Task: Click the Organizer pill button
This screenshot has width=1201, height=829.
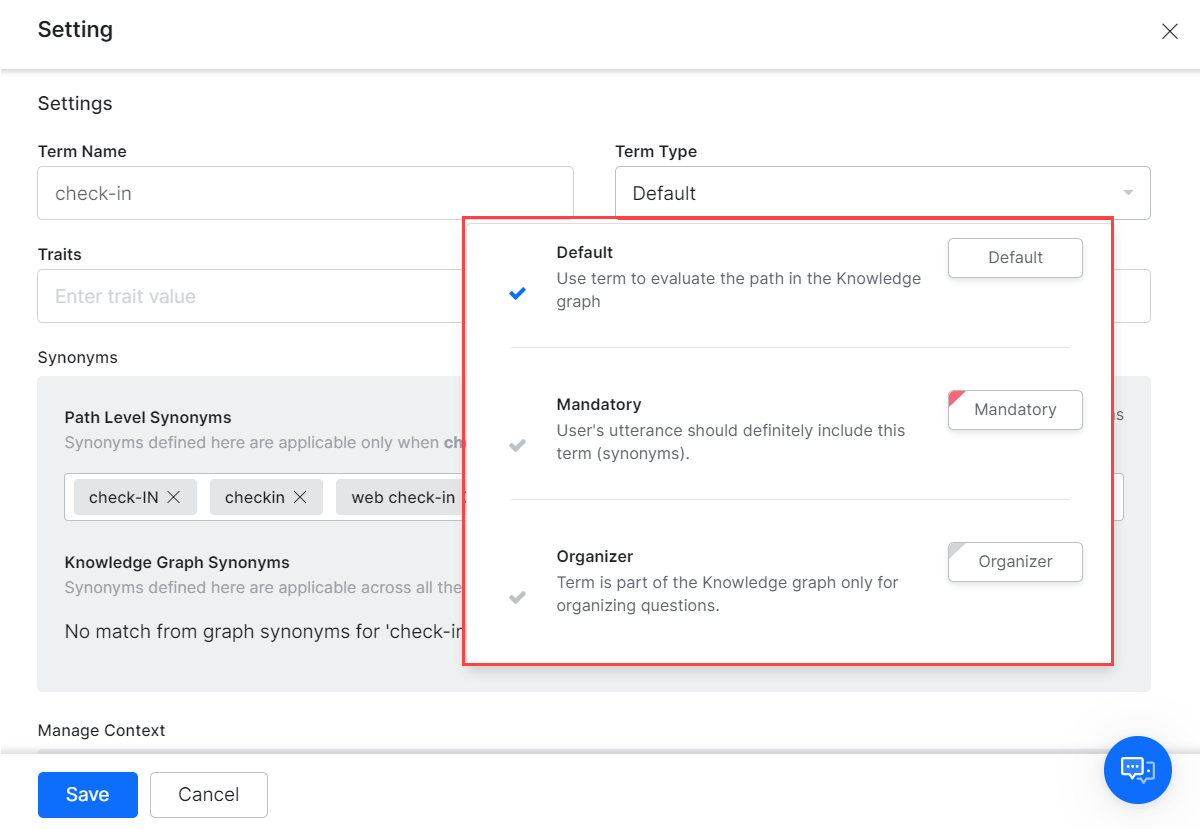Action: tap(1015, 561)
